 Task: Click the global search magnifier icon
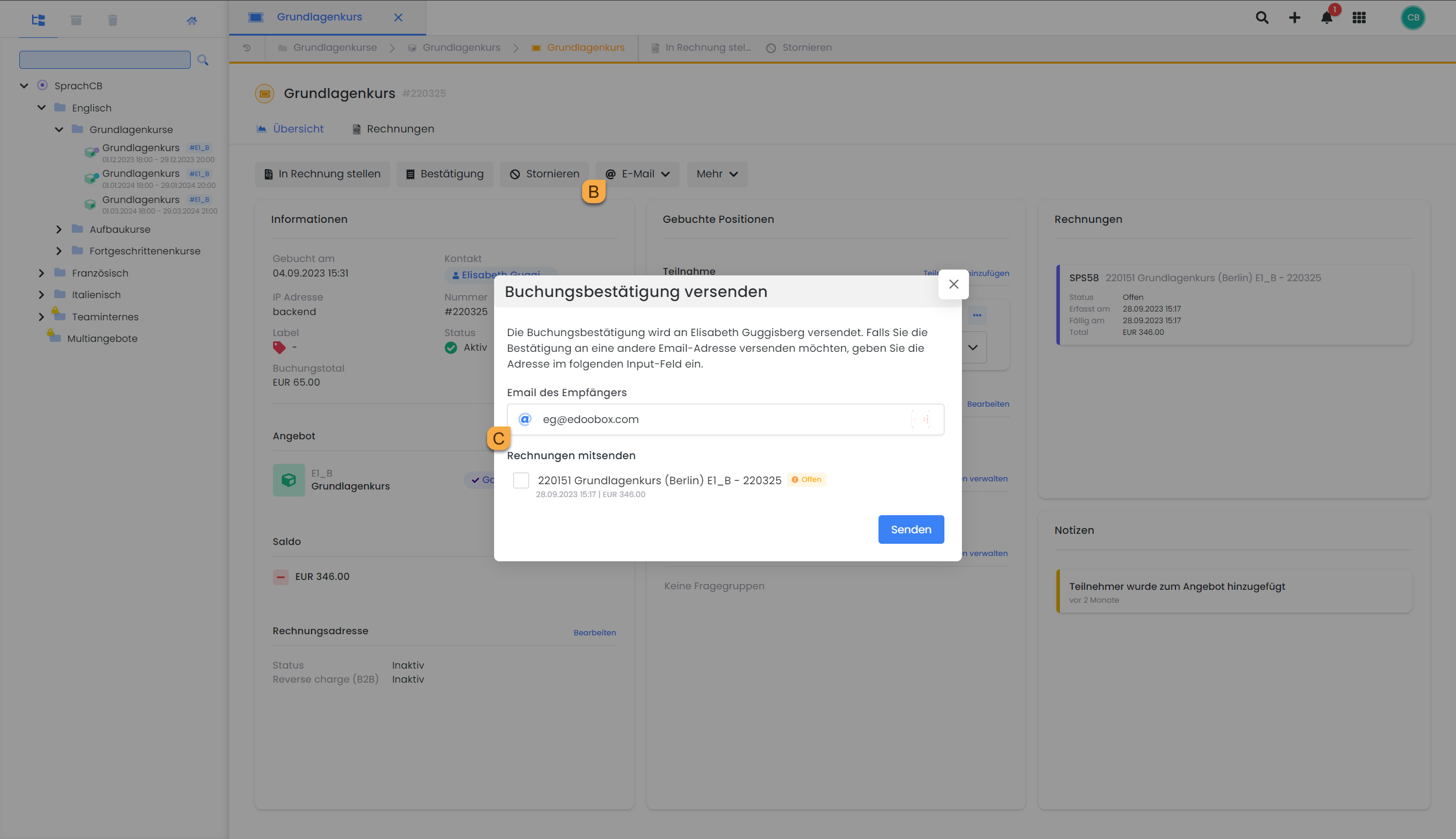coord(1262,18)
